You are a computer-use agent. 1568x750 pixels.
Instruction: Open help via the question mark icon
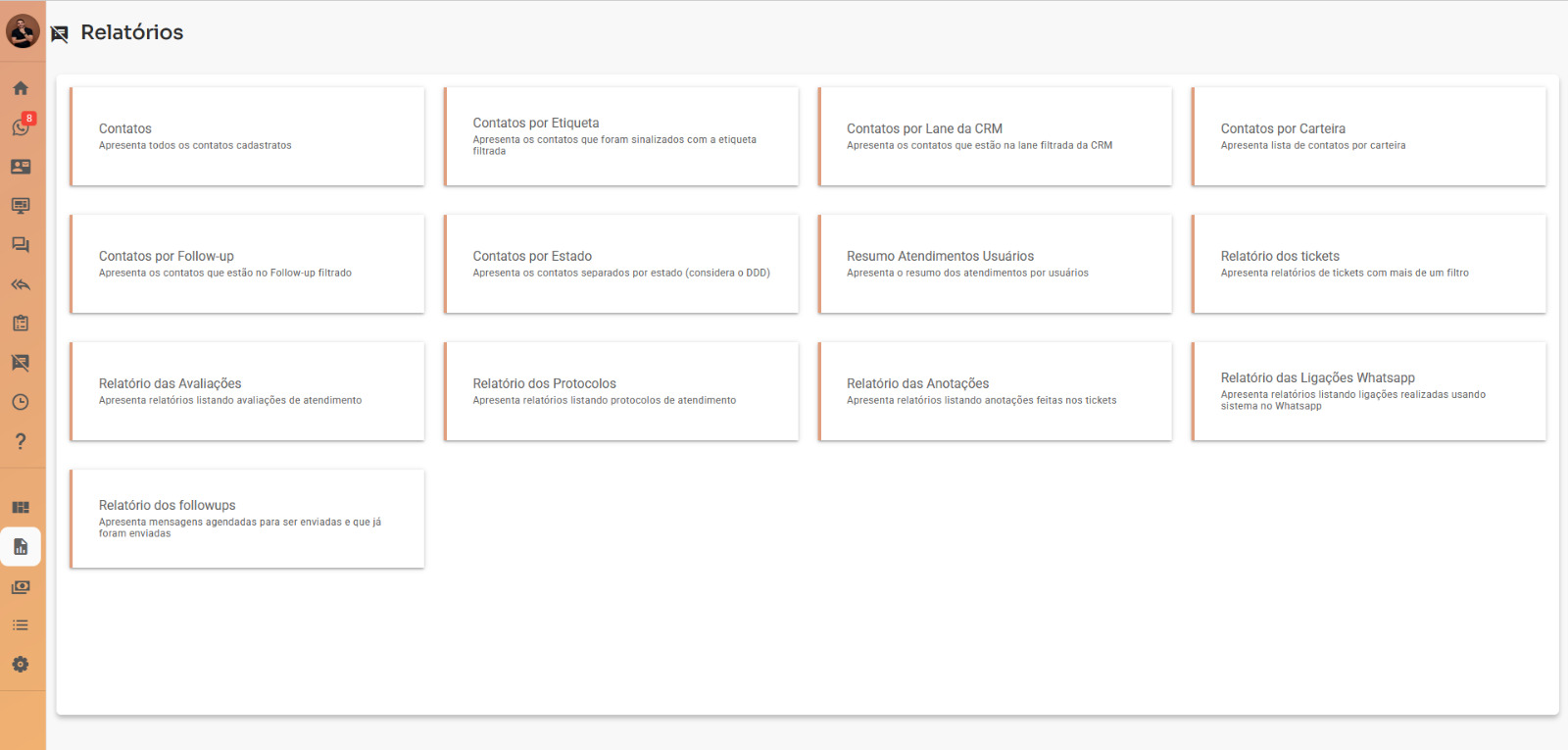[21, 441]
